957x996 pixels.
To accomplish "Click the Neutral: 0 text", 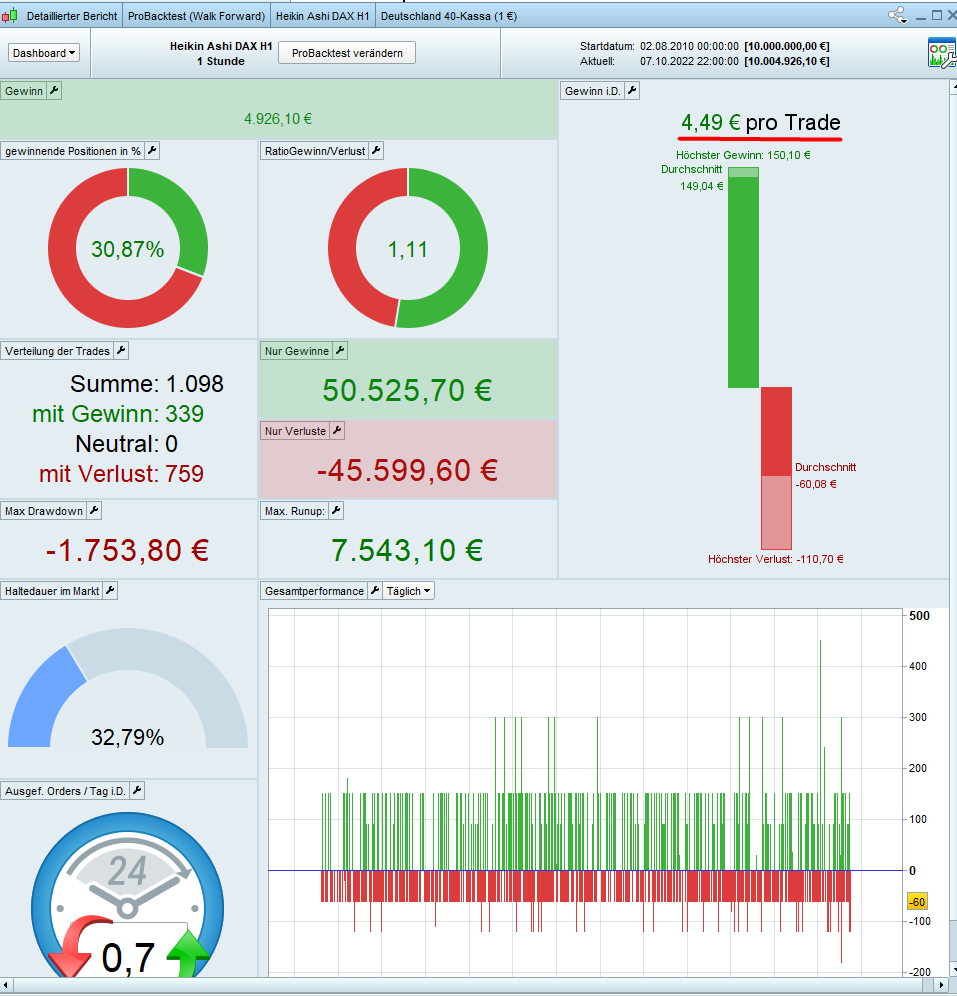I will click(126, 443).
